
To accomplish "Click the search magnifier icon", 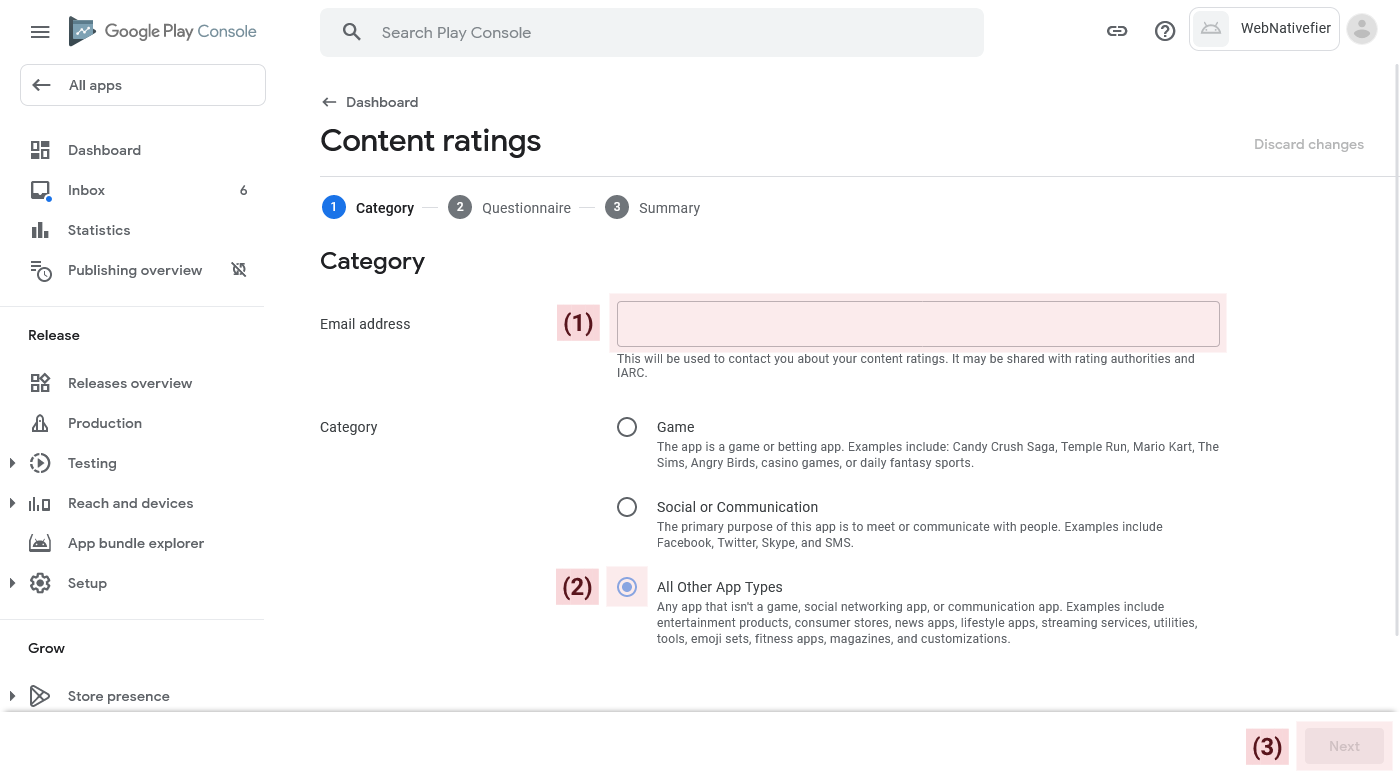I will coord(351,32).
